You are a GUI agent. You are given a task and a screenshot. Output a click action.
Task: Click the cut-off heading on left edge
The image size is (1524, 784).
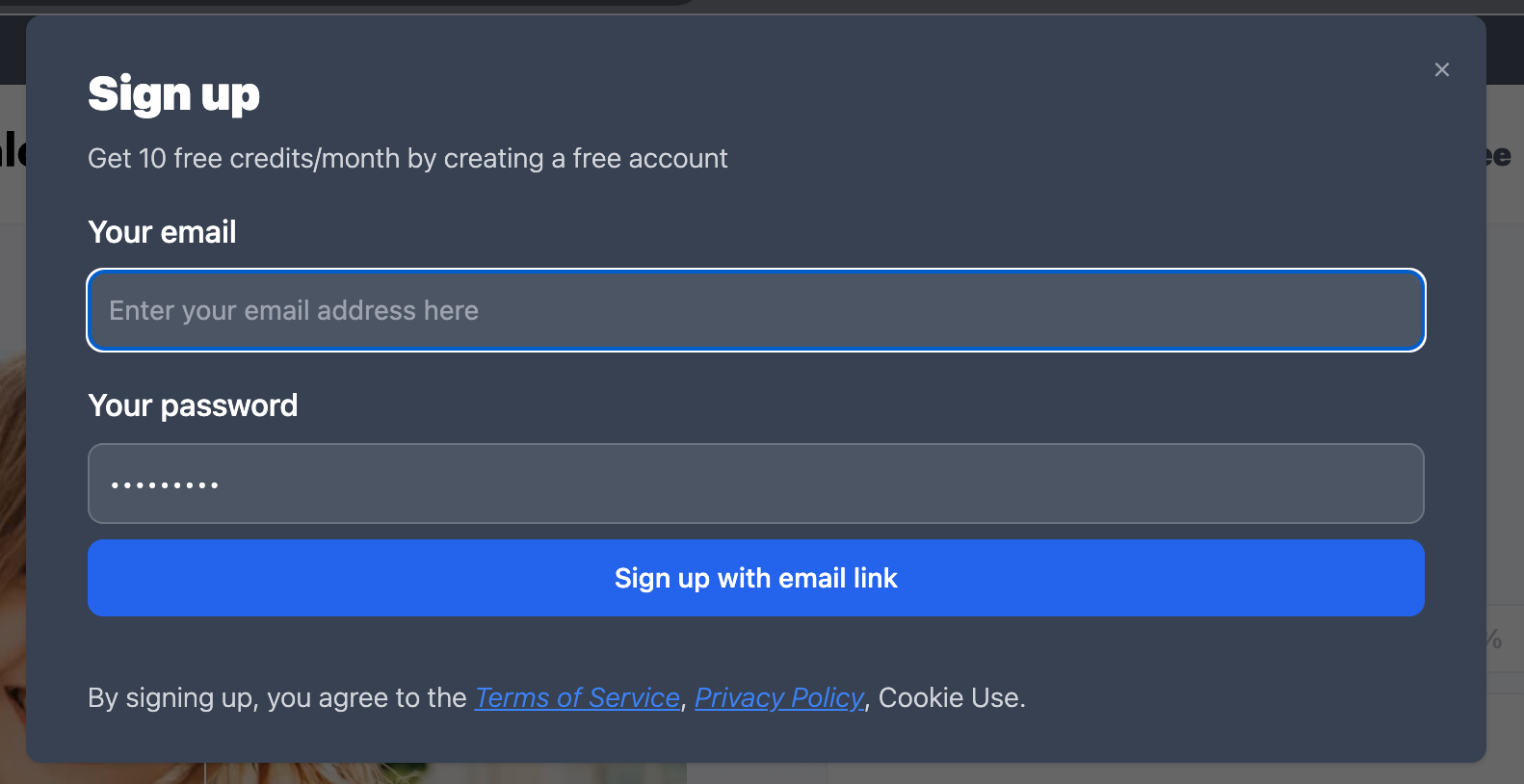[x=13, y=150]
